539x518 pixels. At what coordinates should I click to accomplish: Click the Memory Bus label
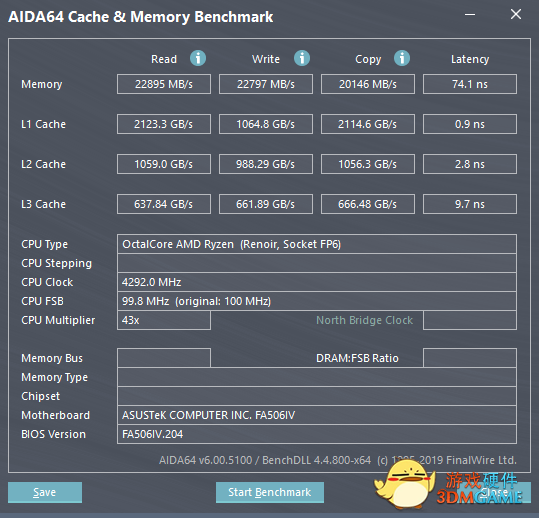point(52,359)
